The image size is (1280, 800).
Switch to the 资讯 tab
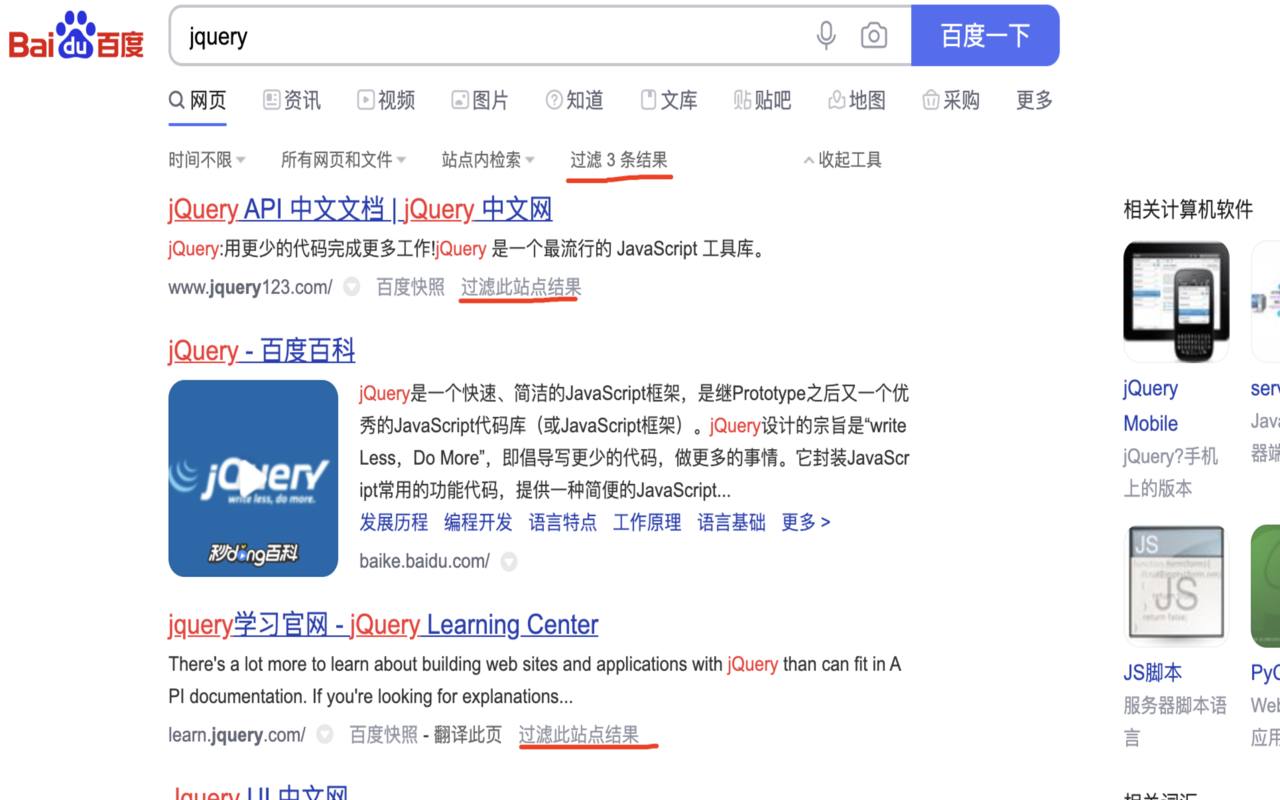[292, 100]
